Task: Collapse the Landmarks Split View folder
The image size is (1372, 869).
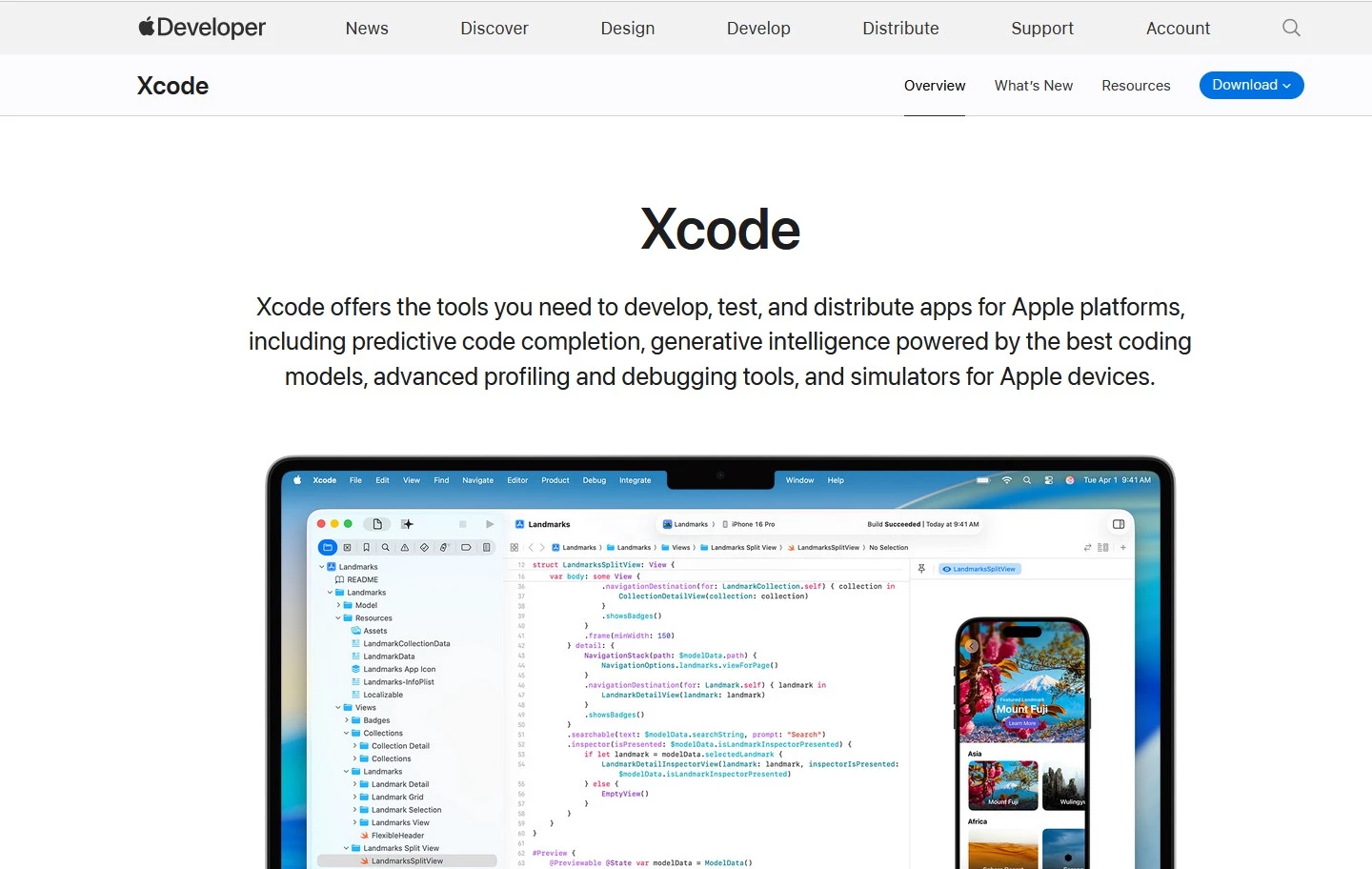Action: pyautogui.click(x=346, y=848)
